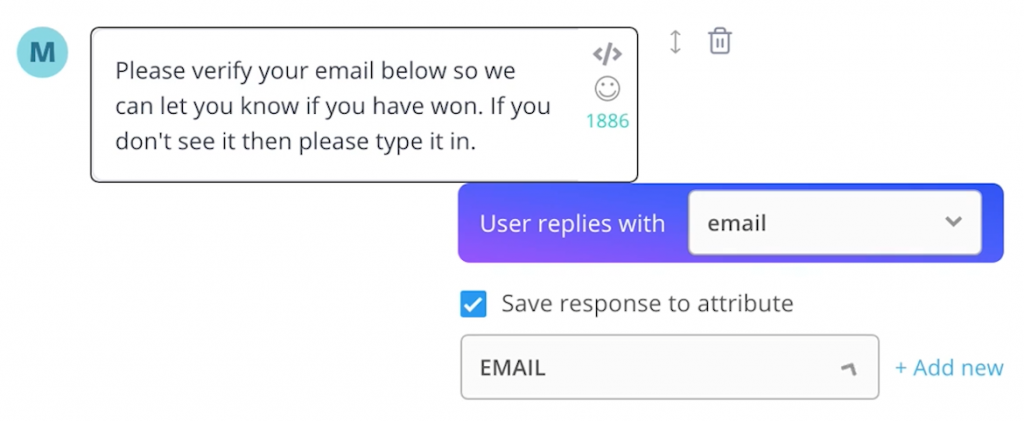Click the small caret inside EMAIL field

click(x=848, y=369)
